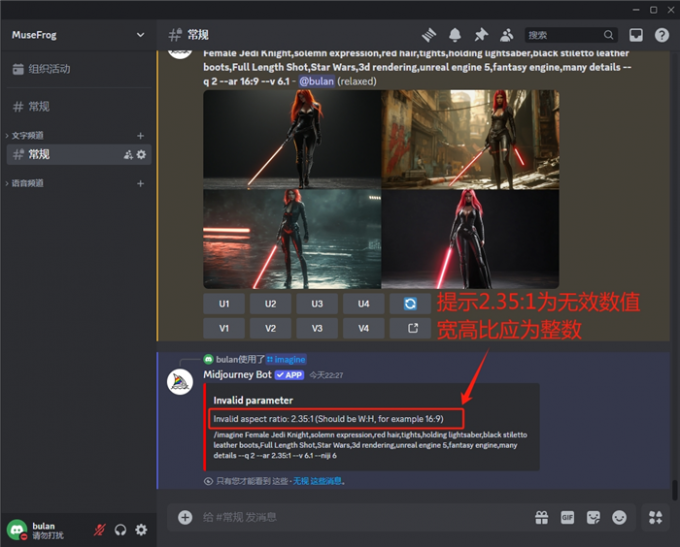Open the apps launcher icon
Screen dimensions: 680x547
click(x=655, y=517)
